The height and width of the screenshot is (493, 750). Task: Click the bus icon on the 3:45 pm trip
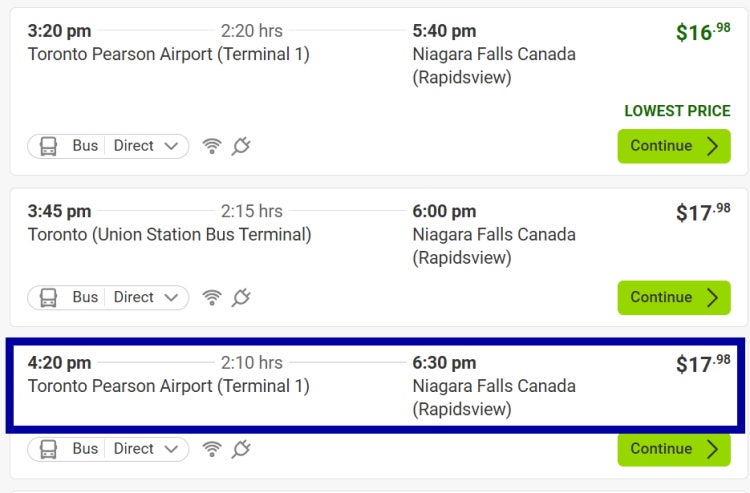click(48, 297)
